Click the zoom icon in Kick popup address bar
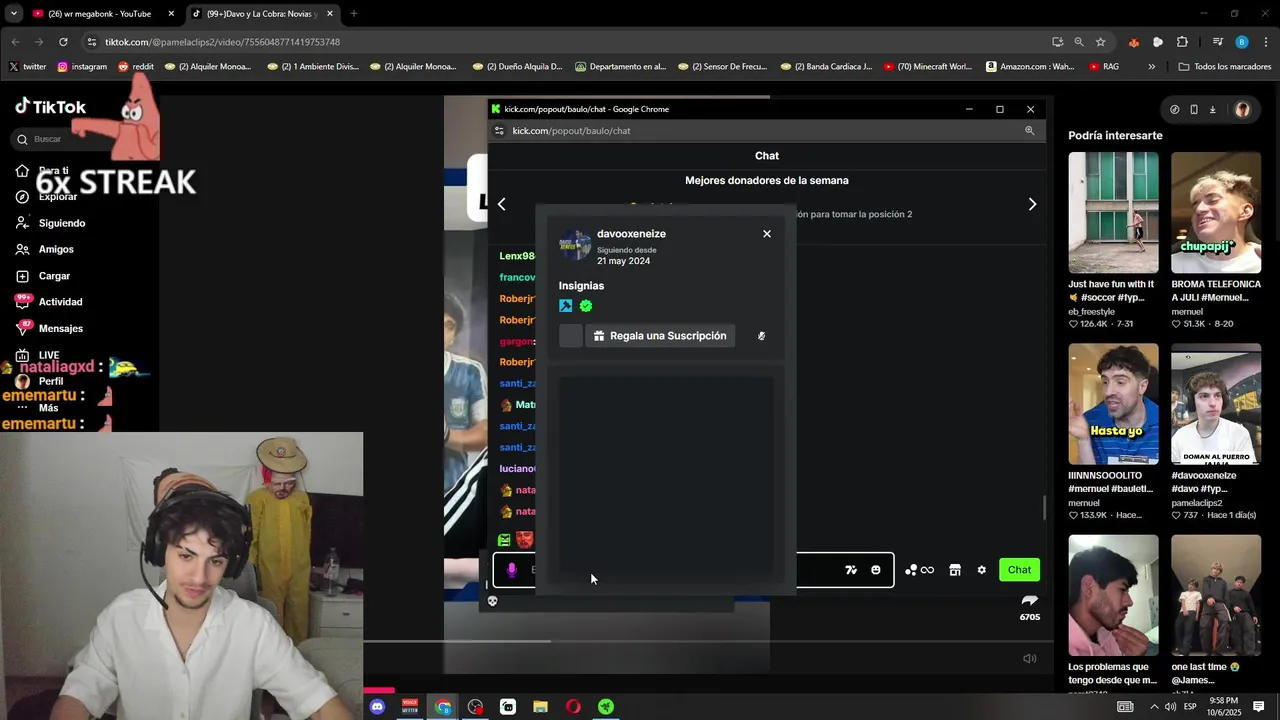 point(1029,131)
